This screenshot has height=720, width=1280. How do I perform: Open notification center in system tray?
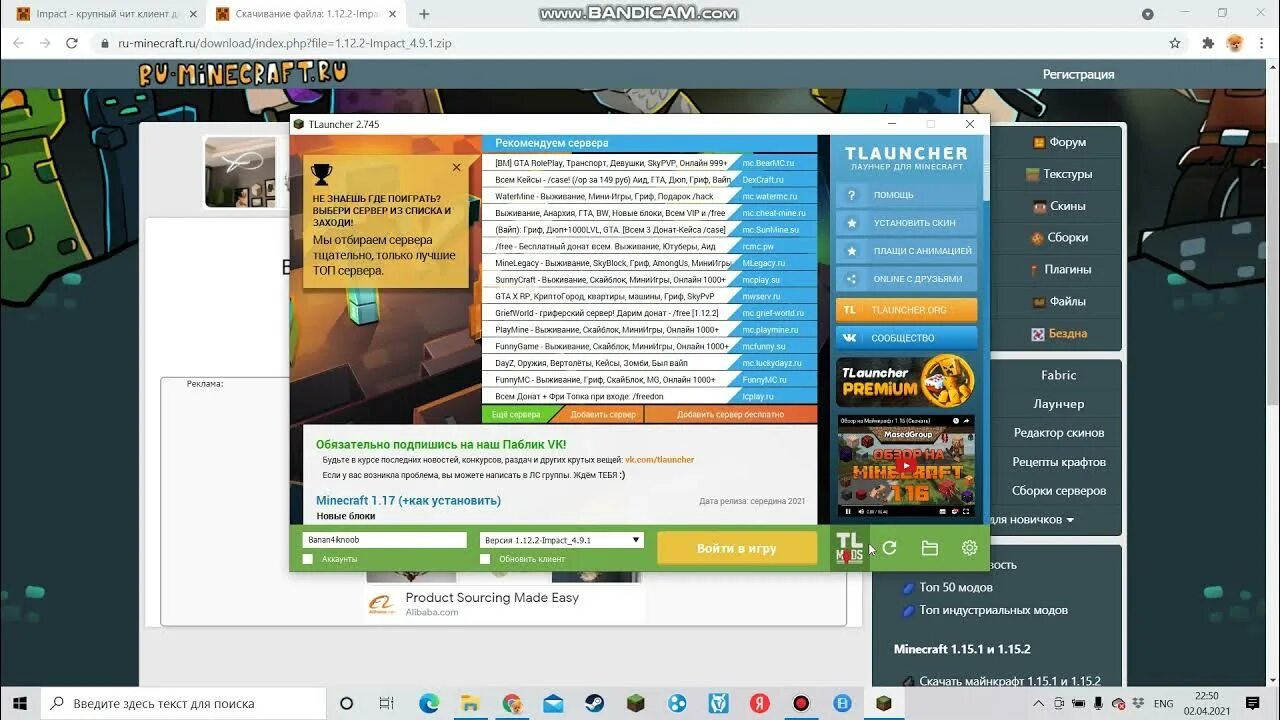click(x=1254, y=703)
